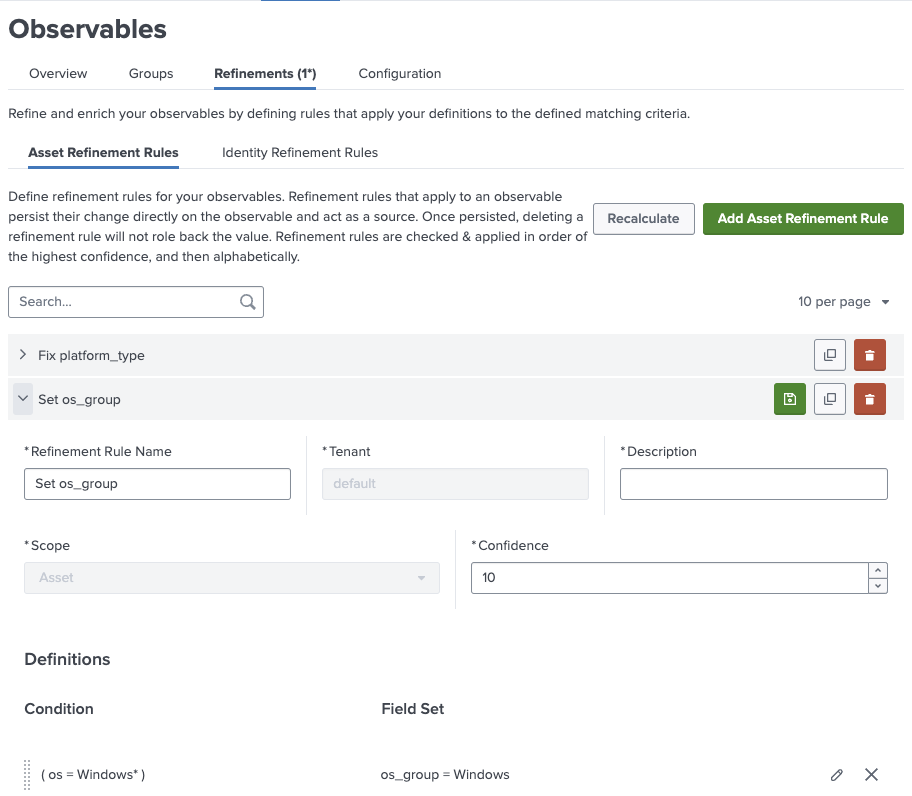The image size is (912, 796).
Task: Collapse the Set os_group rule
Action: (22, 398)
